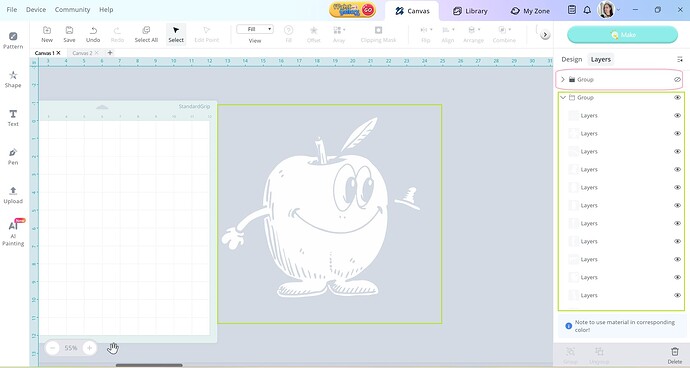Open the checklist icon beside the bell
This screenshot has height=368, width=690.
point(572,10)
